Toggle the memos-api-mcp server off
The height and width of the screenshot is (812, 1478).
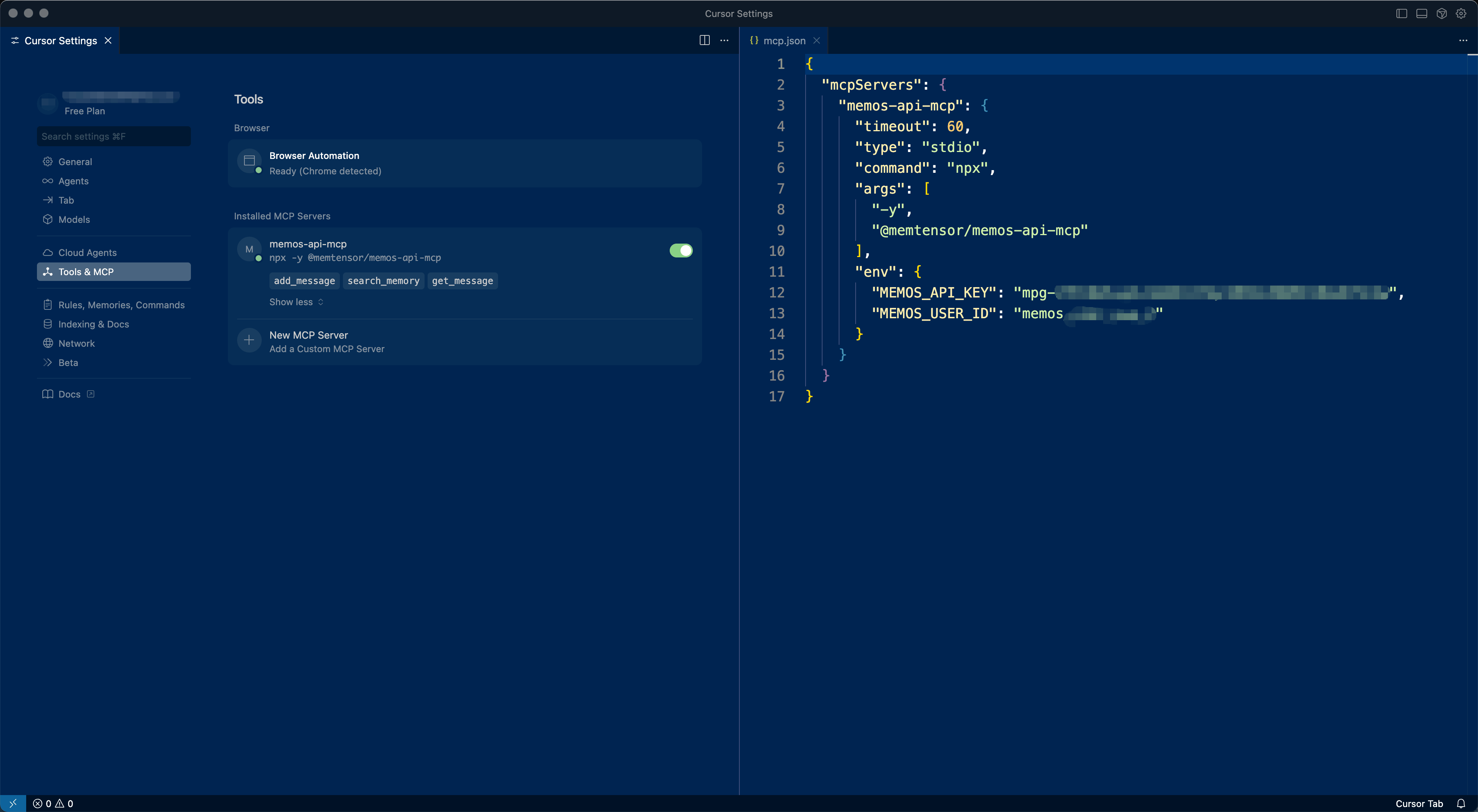point(680,250)
